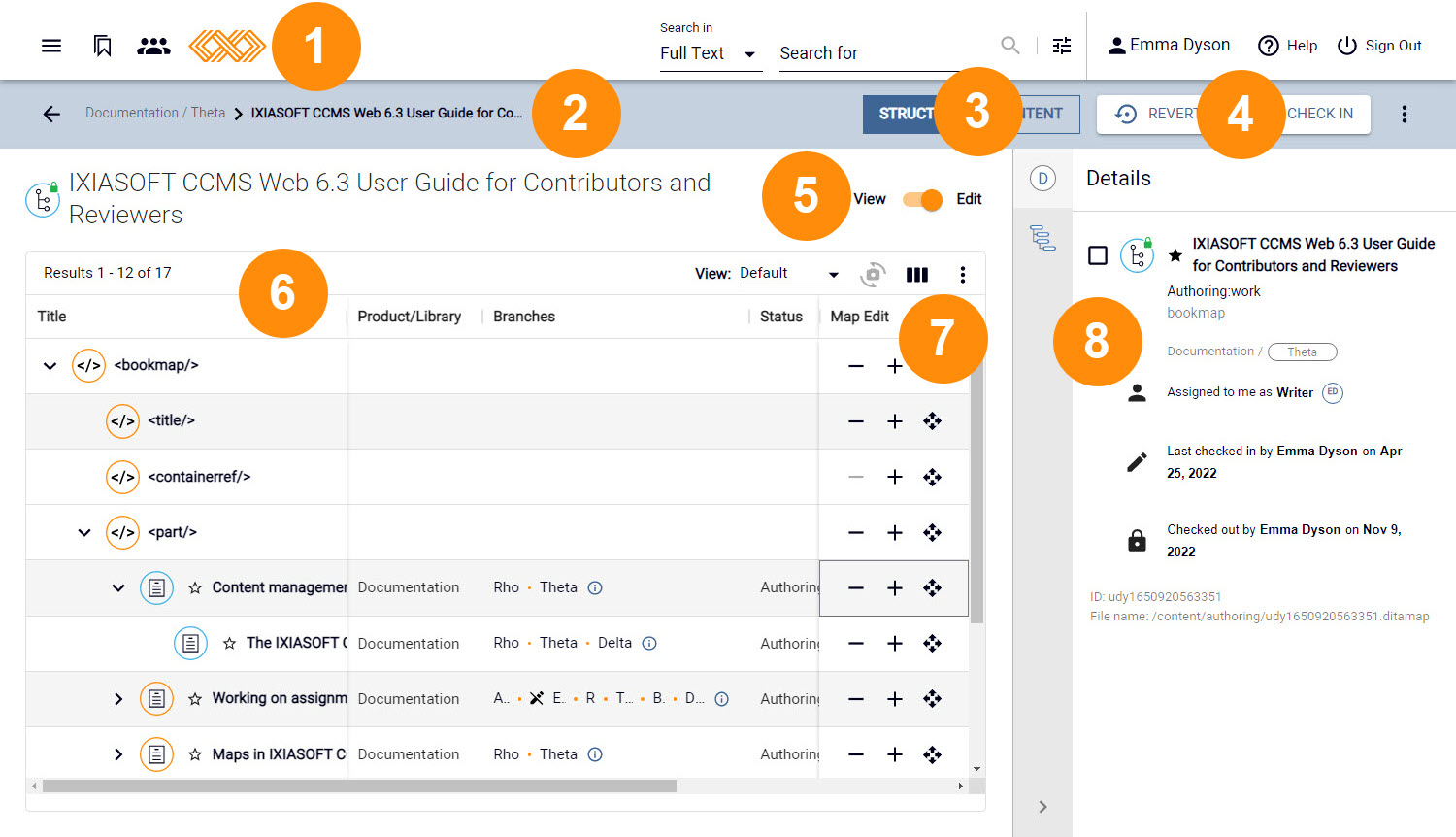Collapse the bookmap tree node
The height and width of the screenshot is (837, 1456).
pyautogui.click(x=50, y=366)
